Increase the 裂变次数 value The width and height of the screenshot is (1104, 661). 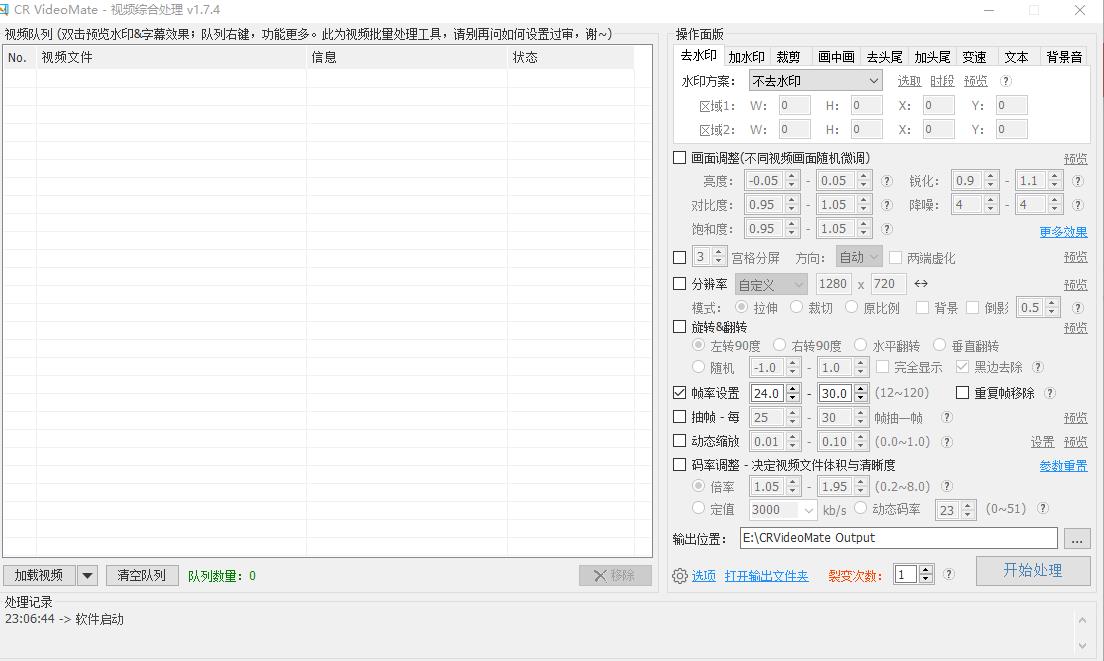coord(927,570)
